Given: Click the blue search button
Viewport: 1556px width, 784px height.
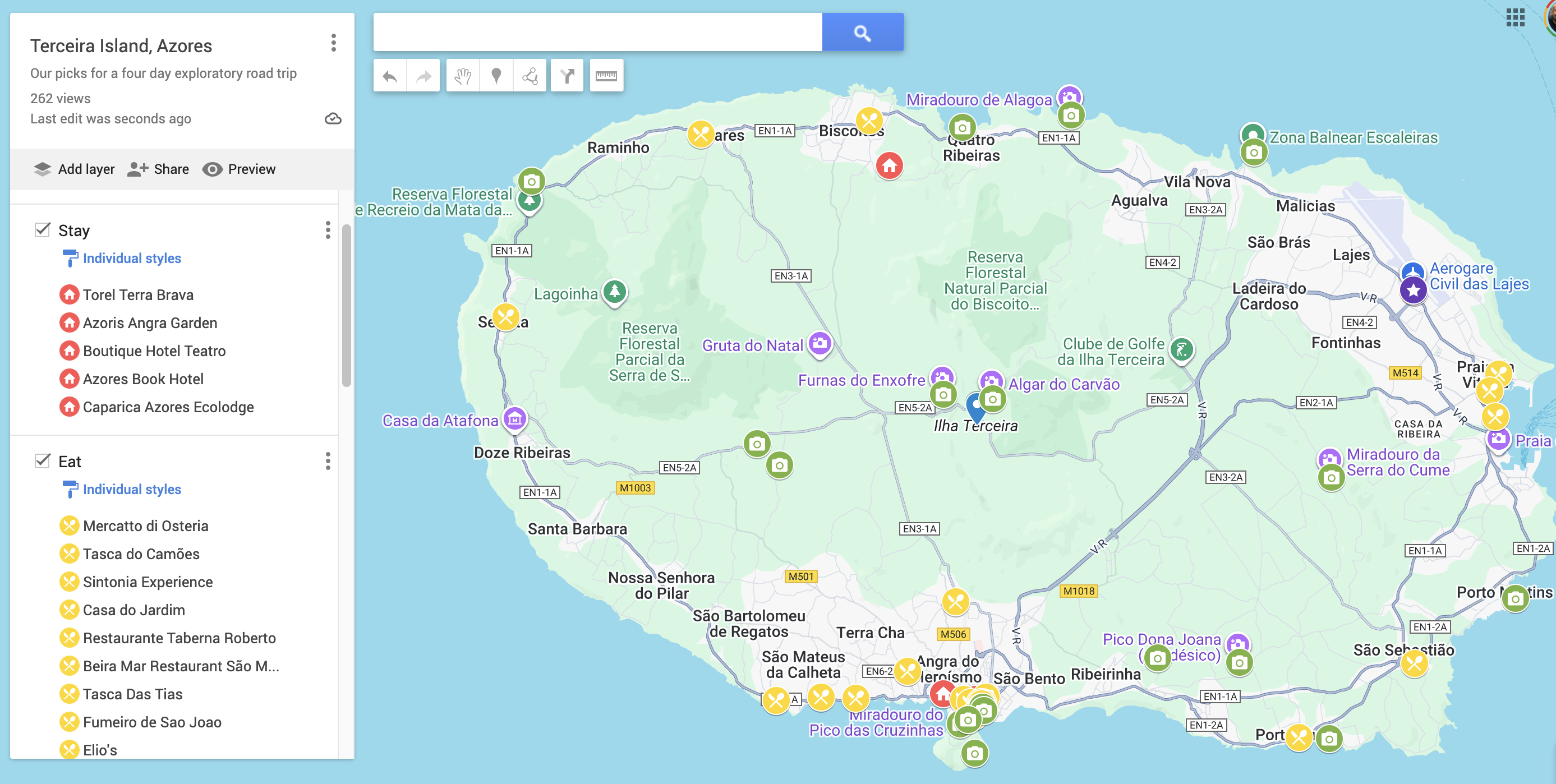Looking at the screenshot, I should pyautogui.click(x=862, y=33).
